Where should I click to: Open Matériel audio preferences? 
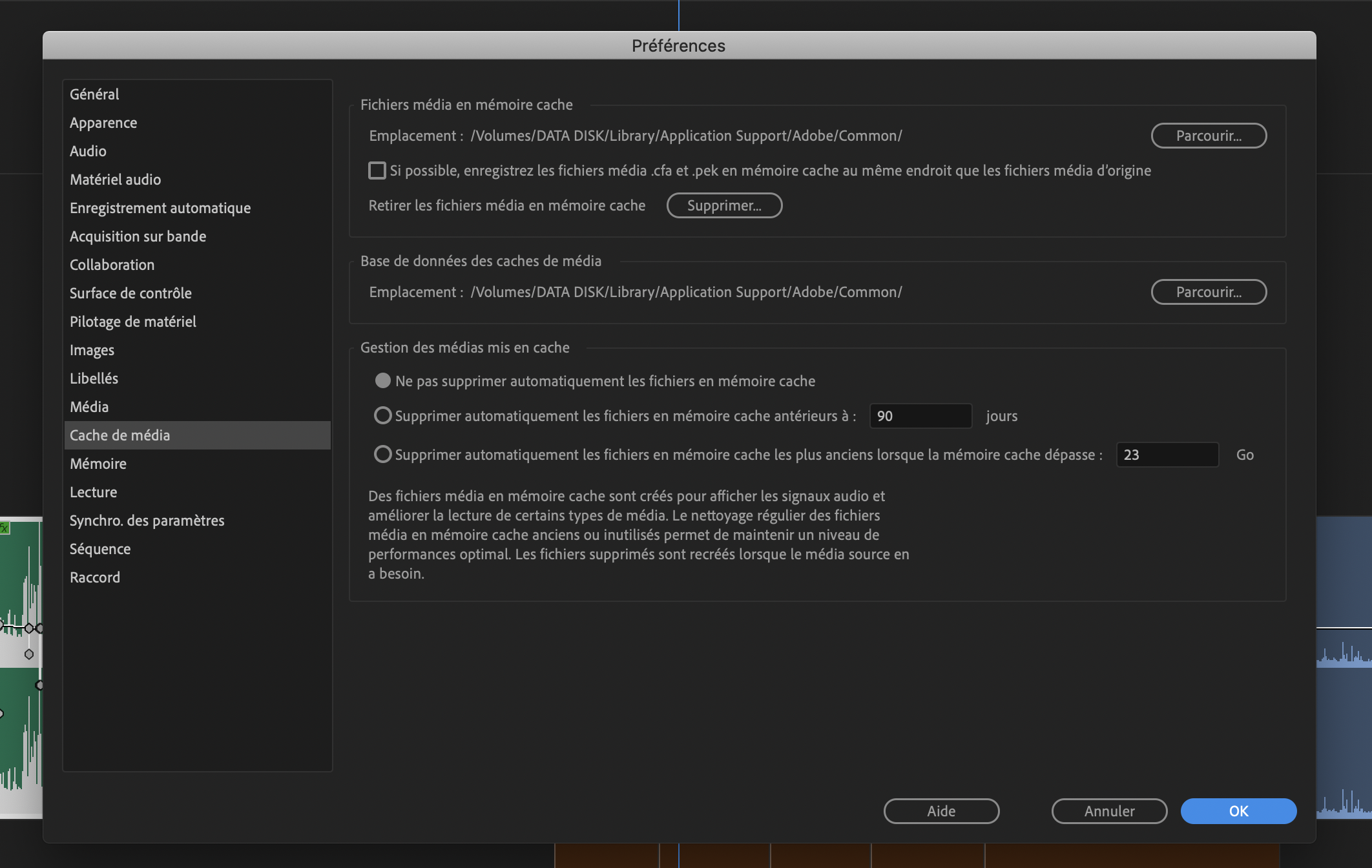tap(115, 180)
